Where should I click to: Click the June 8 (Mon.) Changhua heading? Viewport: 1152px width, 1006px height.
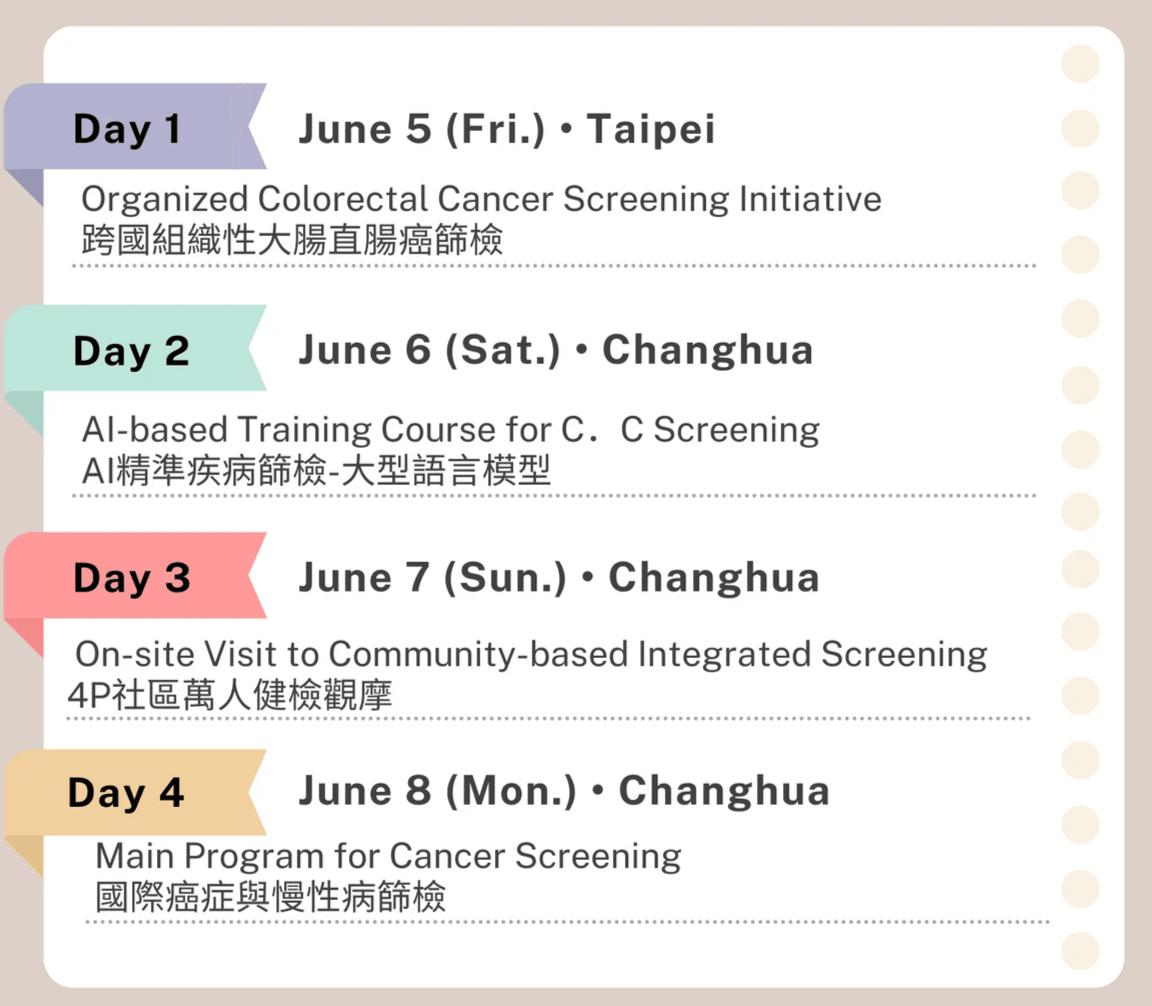pos(563,791)
